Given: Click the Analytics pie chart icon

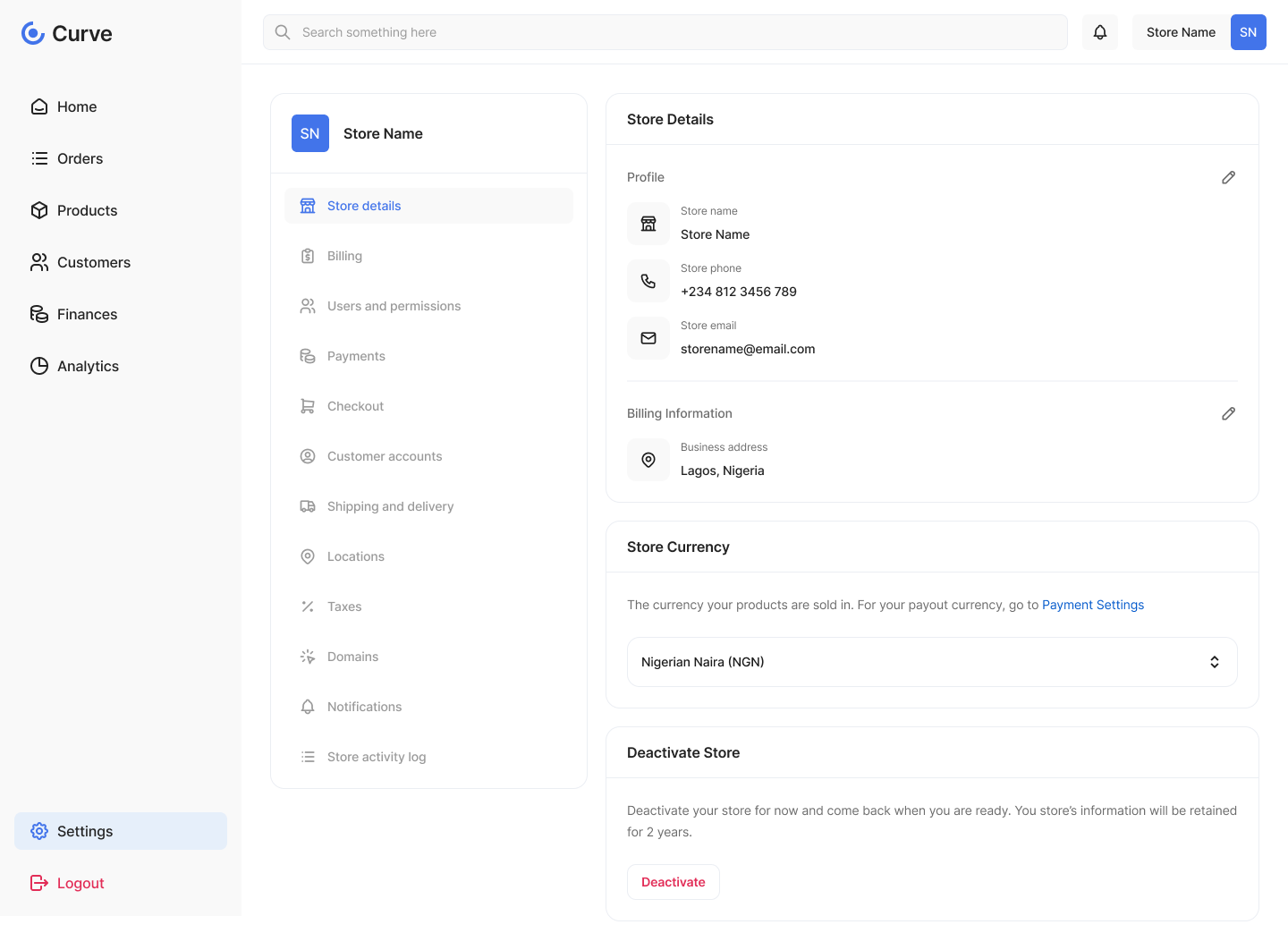Looking at the screenshot, I should [39, 366].
